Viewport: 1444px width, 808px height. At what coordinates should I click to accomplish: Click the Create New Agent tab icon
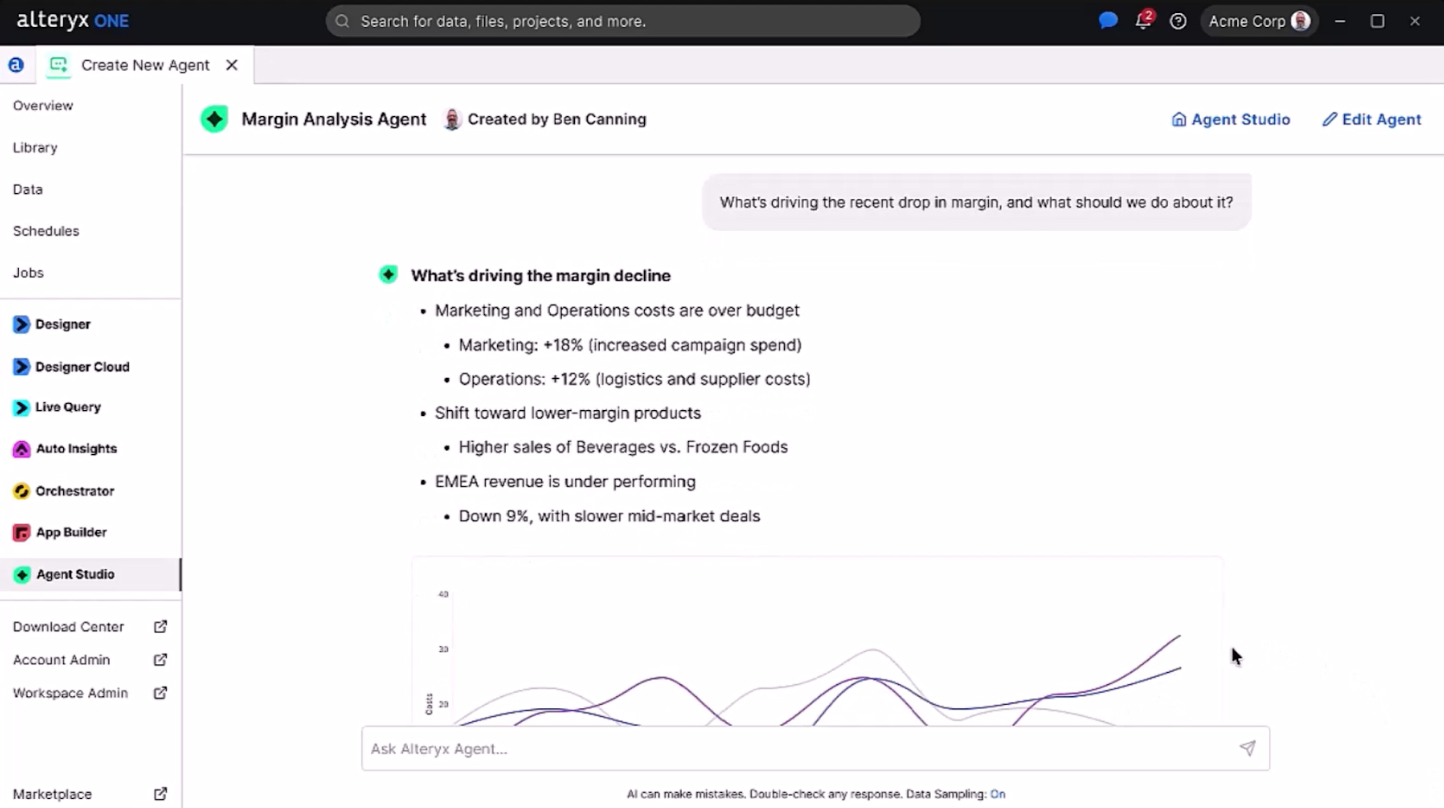tap(59, 65)
